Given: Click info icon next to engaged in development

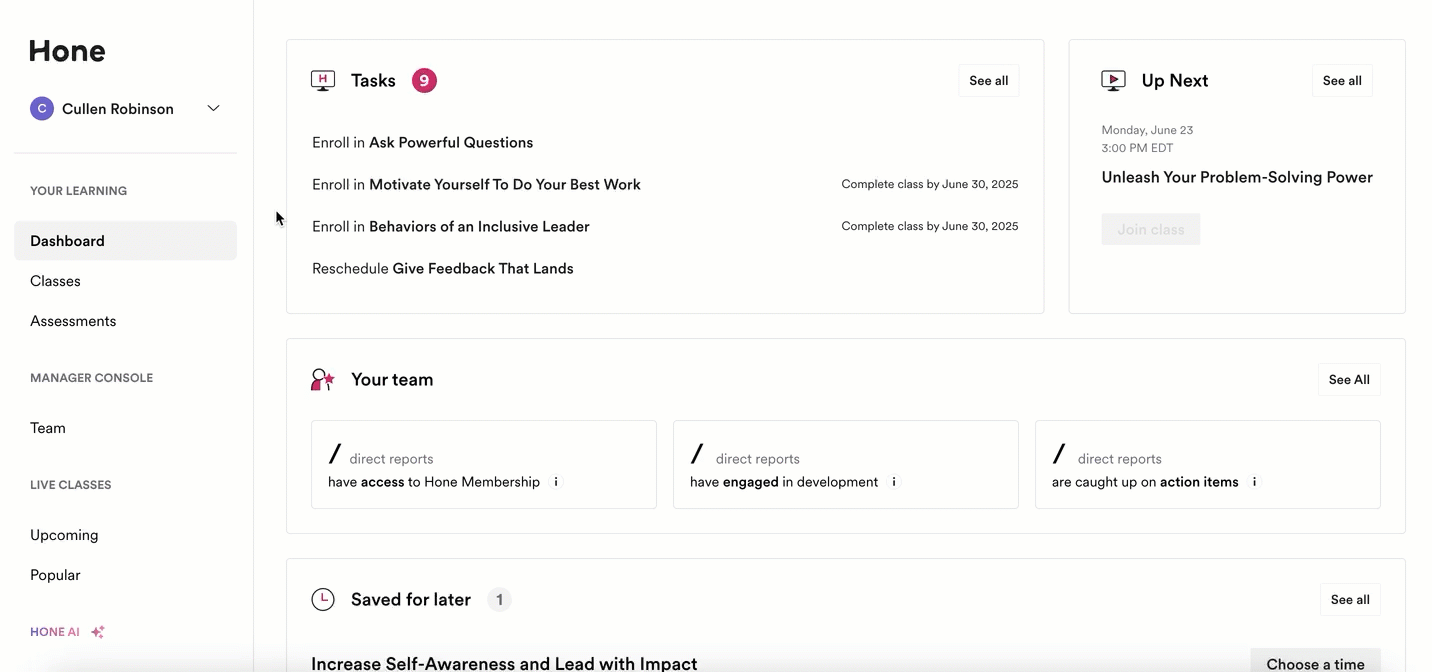Looking at the screenshot, I should [894, 482].
